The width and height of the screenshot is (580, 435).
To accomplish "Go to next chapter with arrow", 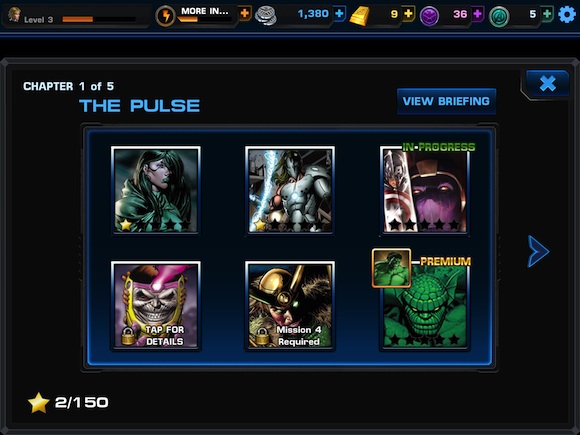I will [x=538, y=252].
